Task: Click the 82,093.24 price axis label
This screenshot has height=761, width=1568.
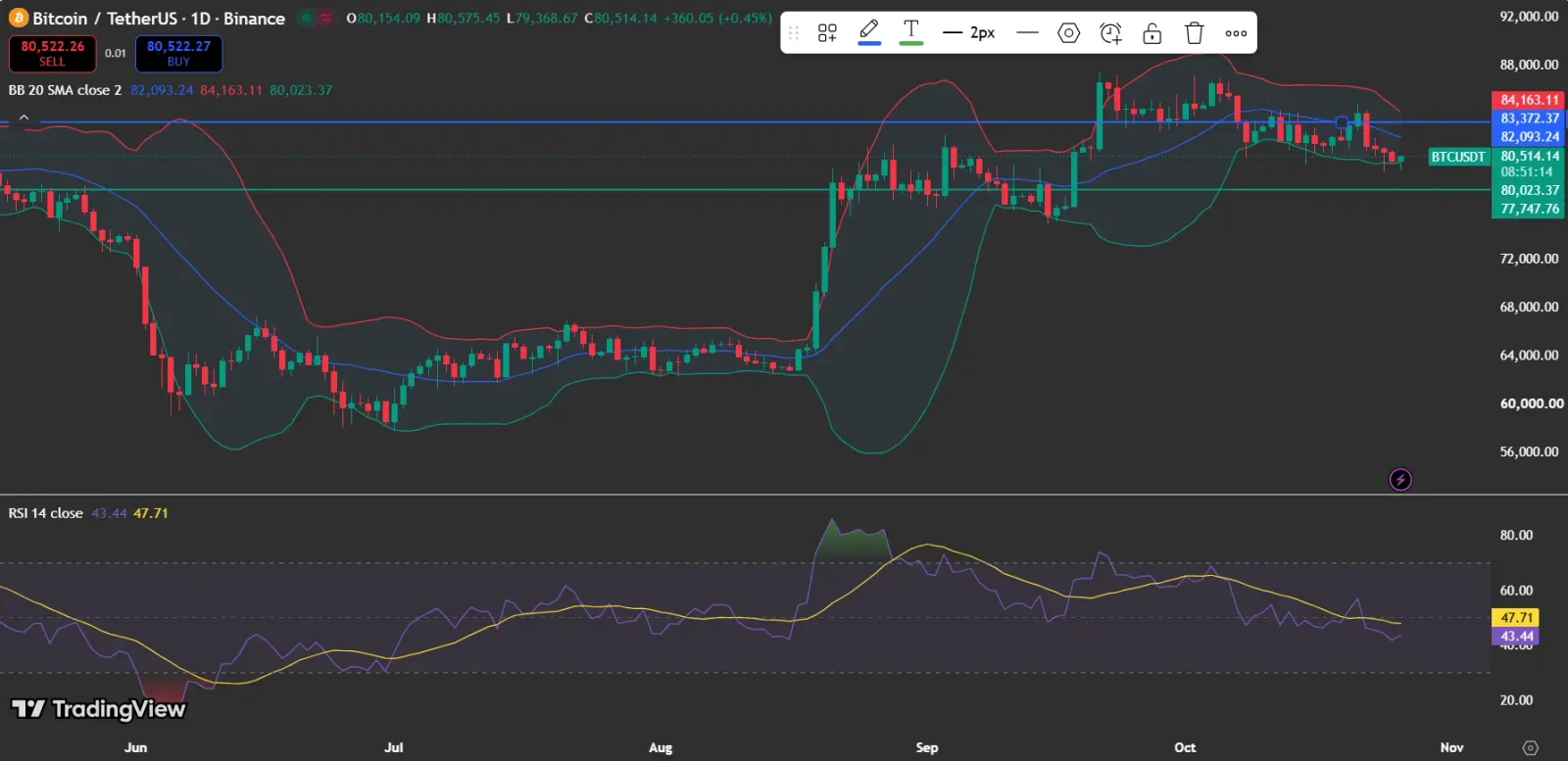Action: tap(1529, 137)
